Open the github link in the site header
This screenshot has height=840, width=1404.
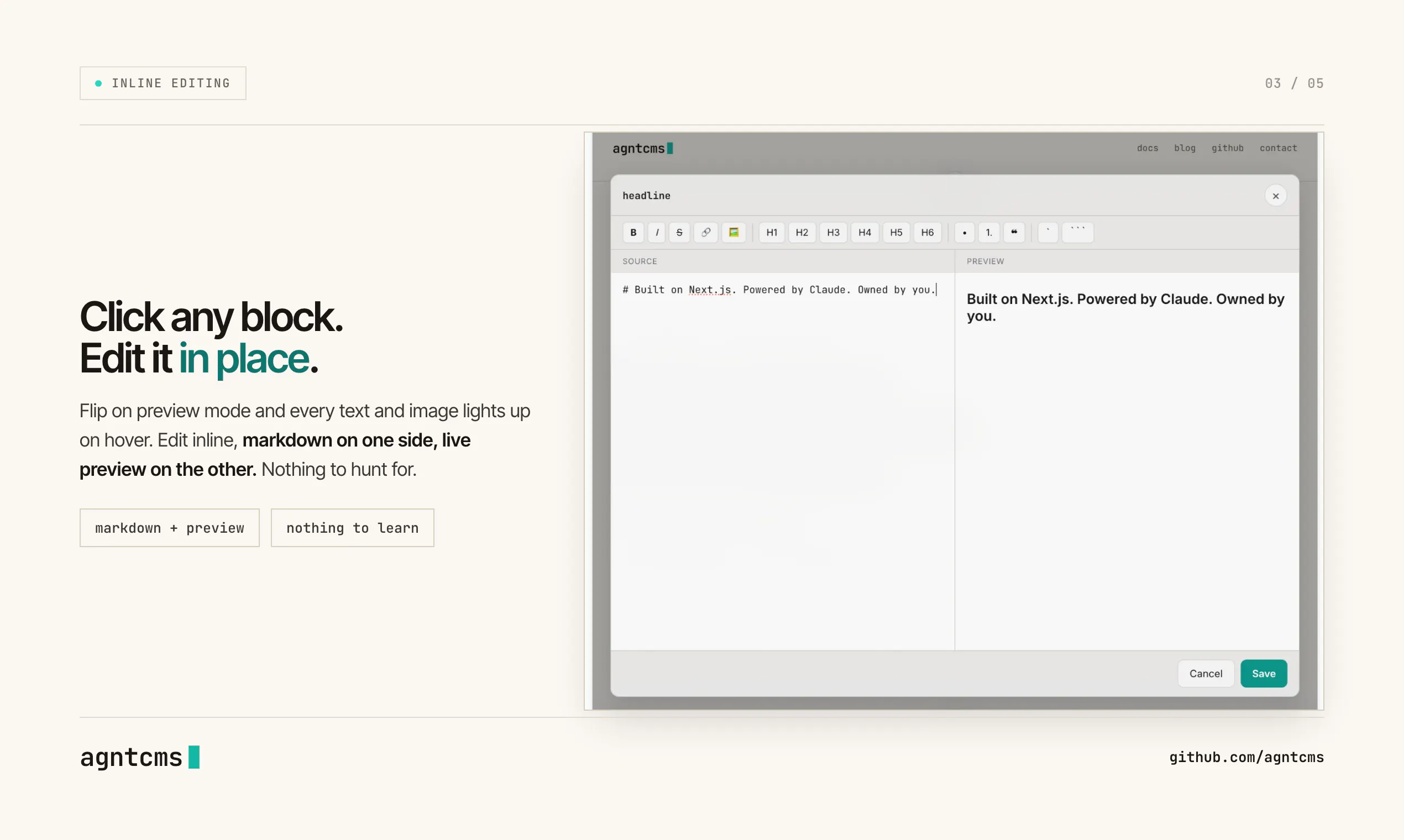tap(1227, 148)
